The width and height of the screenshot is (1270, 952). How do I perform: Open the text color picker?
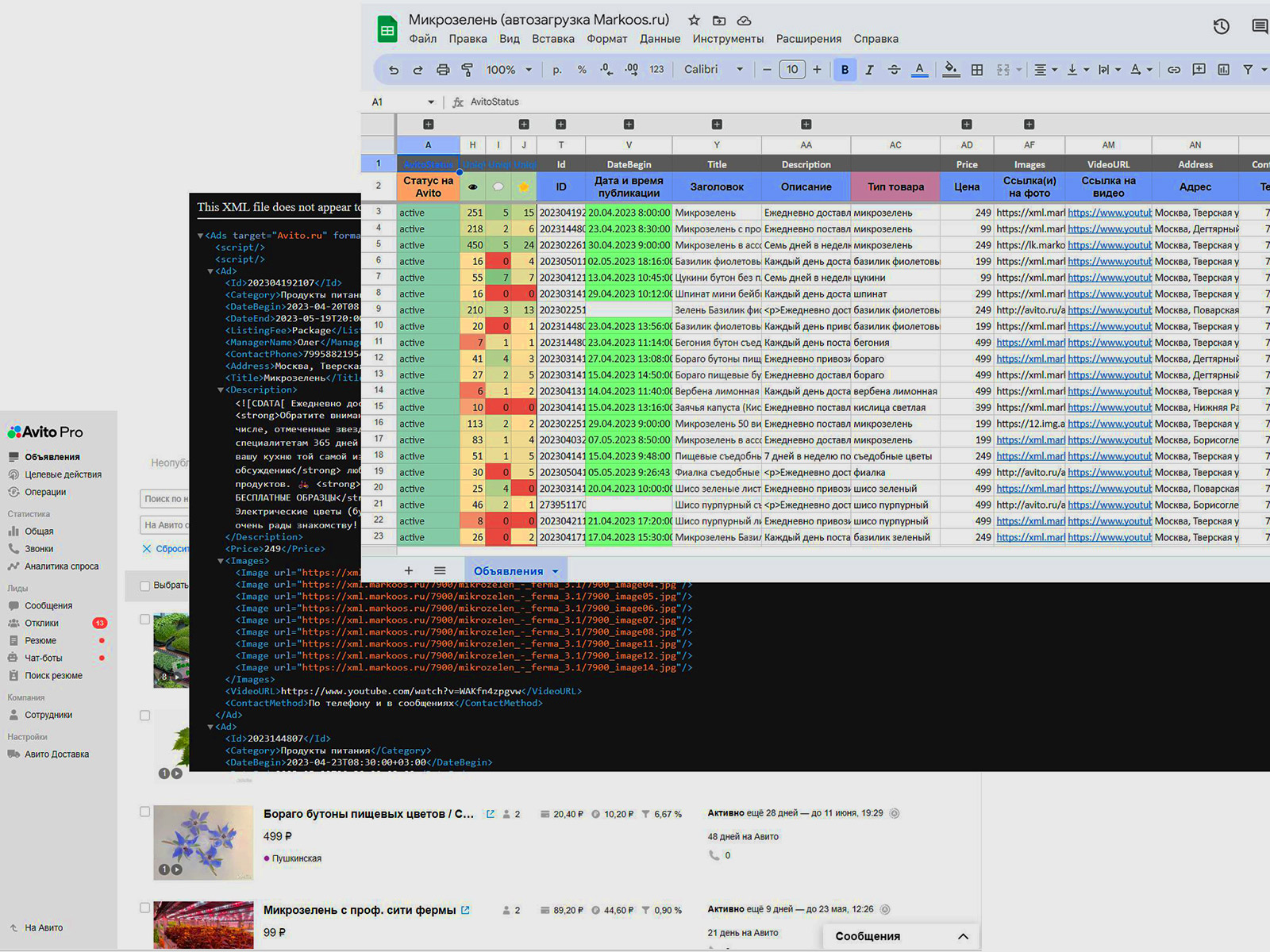point(919,70)
